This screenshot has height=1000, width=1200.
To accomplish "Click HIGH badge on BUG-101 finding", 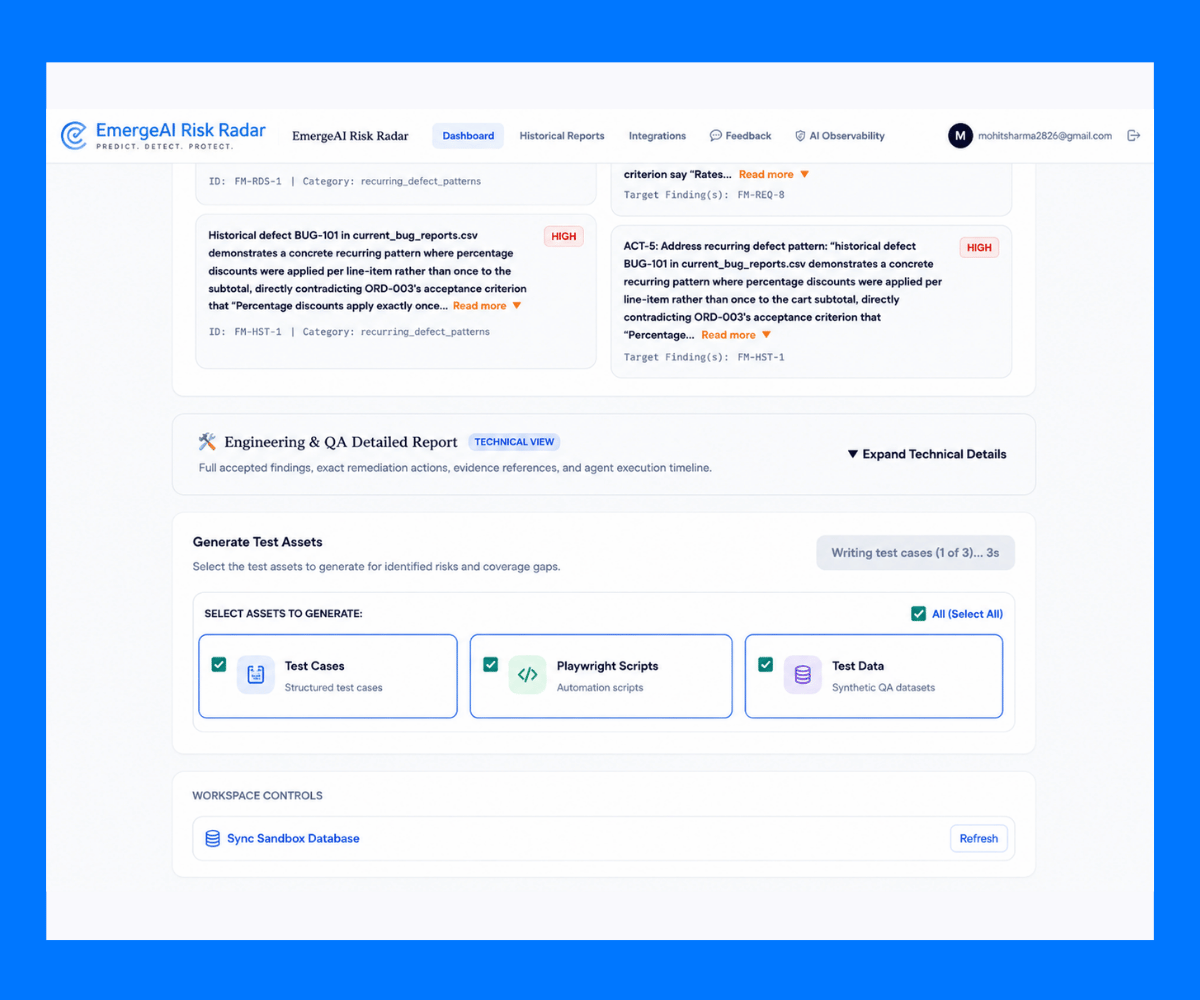I will pyautogui.click(x=564, y=237).
